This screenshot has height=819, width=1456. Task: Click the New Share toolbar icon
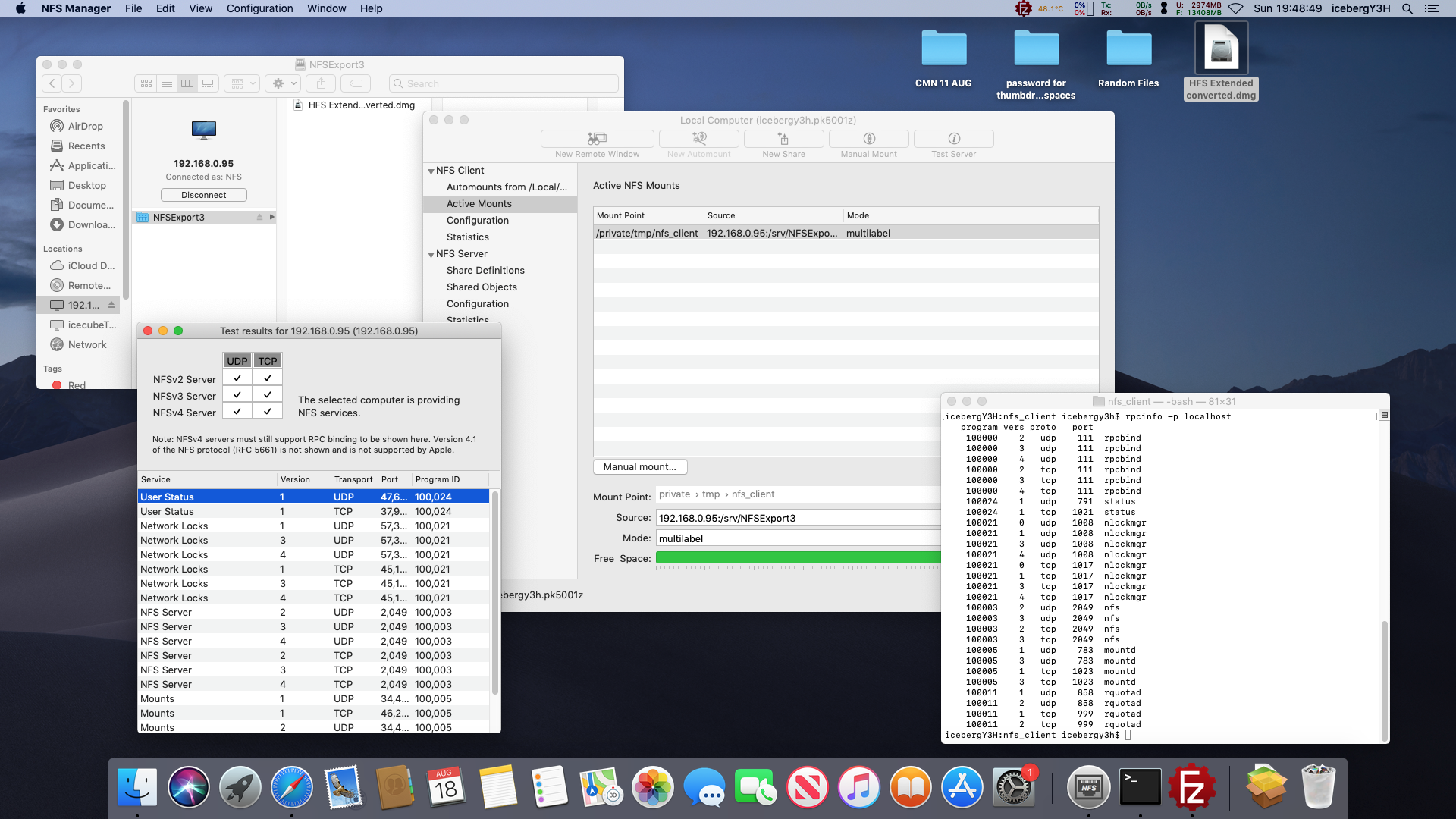[x=783, y=139]
